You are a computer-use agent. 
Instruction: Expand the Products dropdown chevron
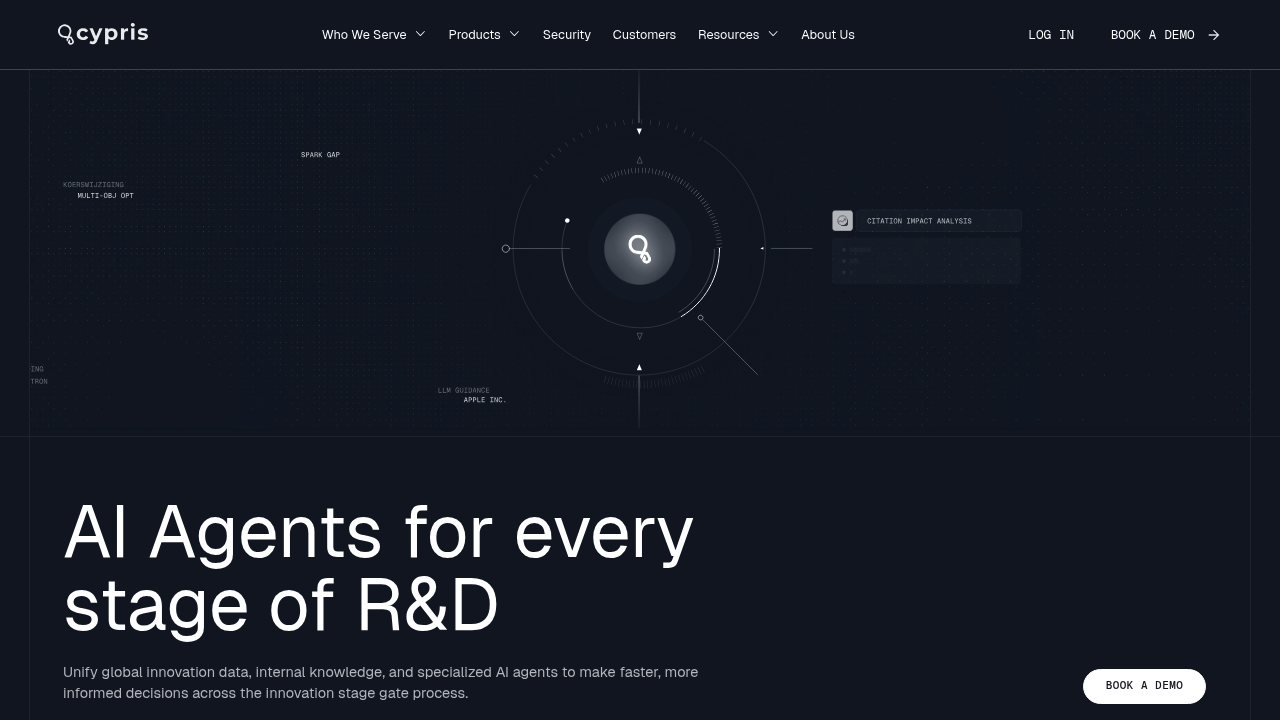[515, 34]
